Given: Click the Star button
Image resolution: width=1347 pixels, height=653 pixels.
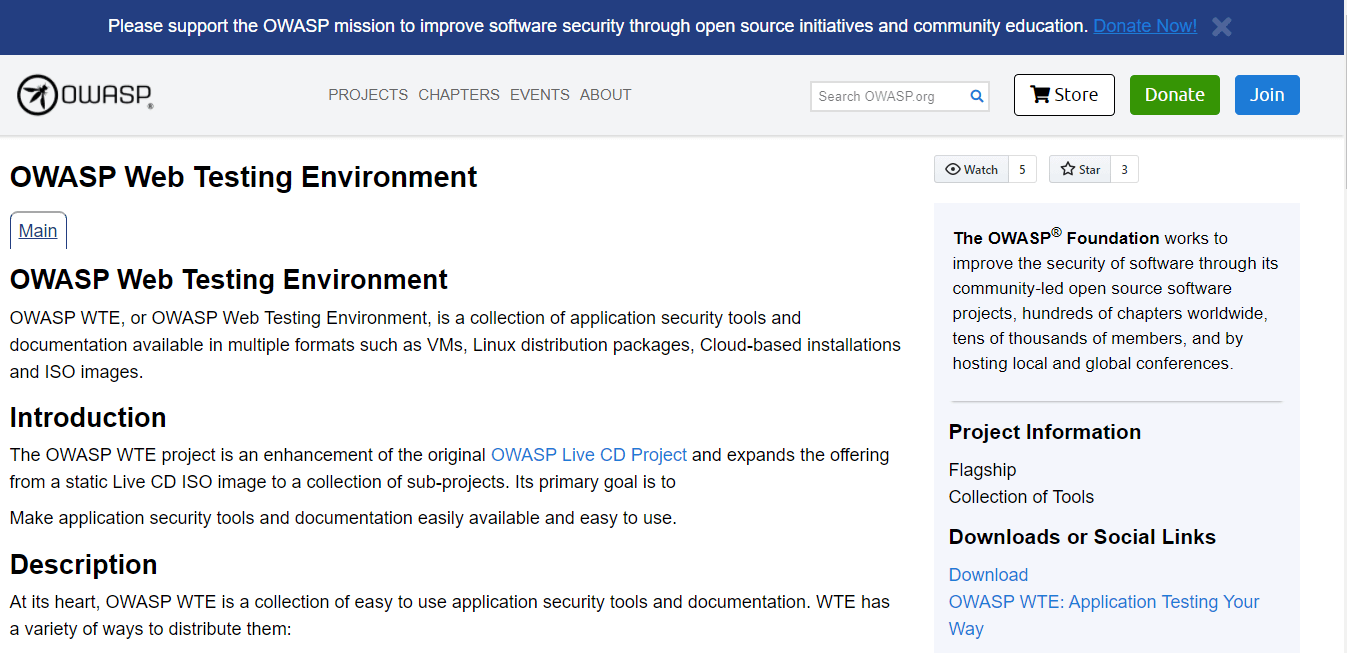Looking at the screenshot, I should click(x=1079, y=170).
